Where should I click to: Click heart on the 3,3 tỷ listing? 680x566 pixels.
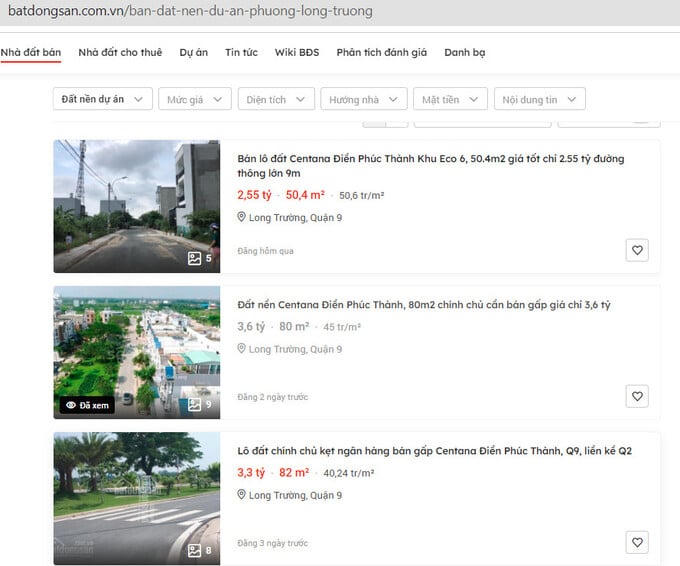637,542
